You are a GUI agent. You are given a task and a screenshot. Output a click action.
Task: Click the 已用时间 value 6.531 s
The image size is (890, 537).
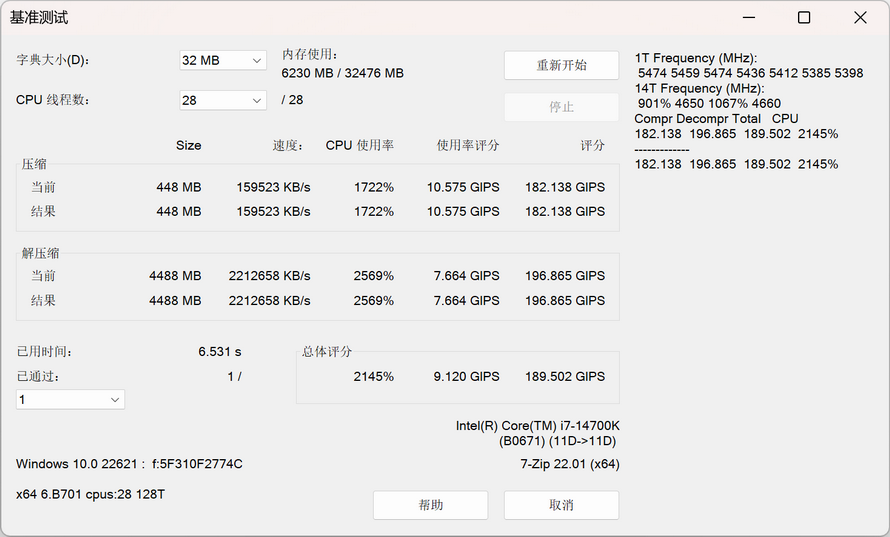220,352
